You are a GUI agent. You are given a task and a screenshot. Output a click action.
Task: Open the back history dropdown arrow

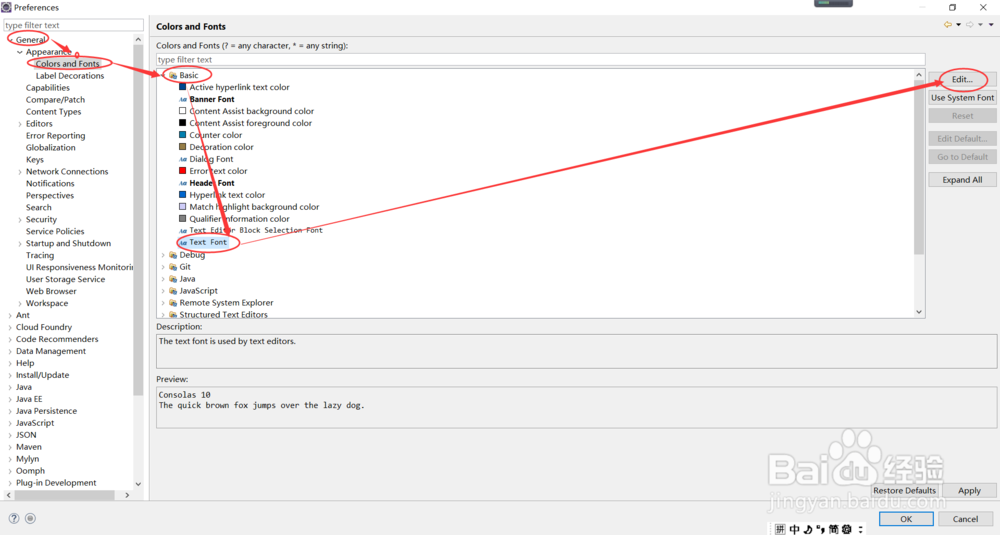coord(959,25)
